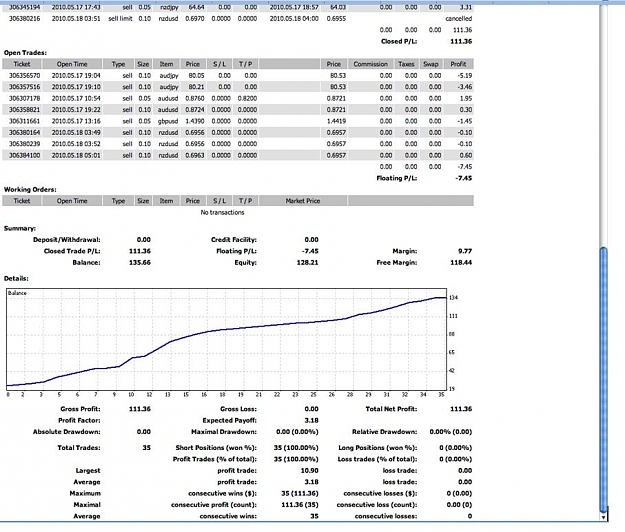This screenshot has width=625, height=532.
Task: Select ticket 306384100 row
Action: [238, 155]
